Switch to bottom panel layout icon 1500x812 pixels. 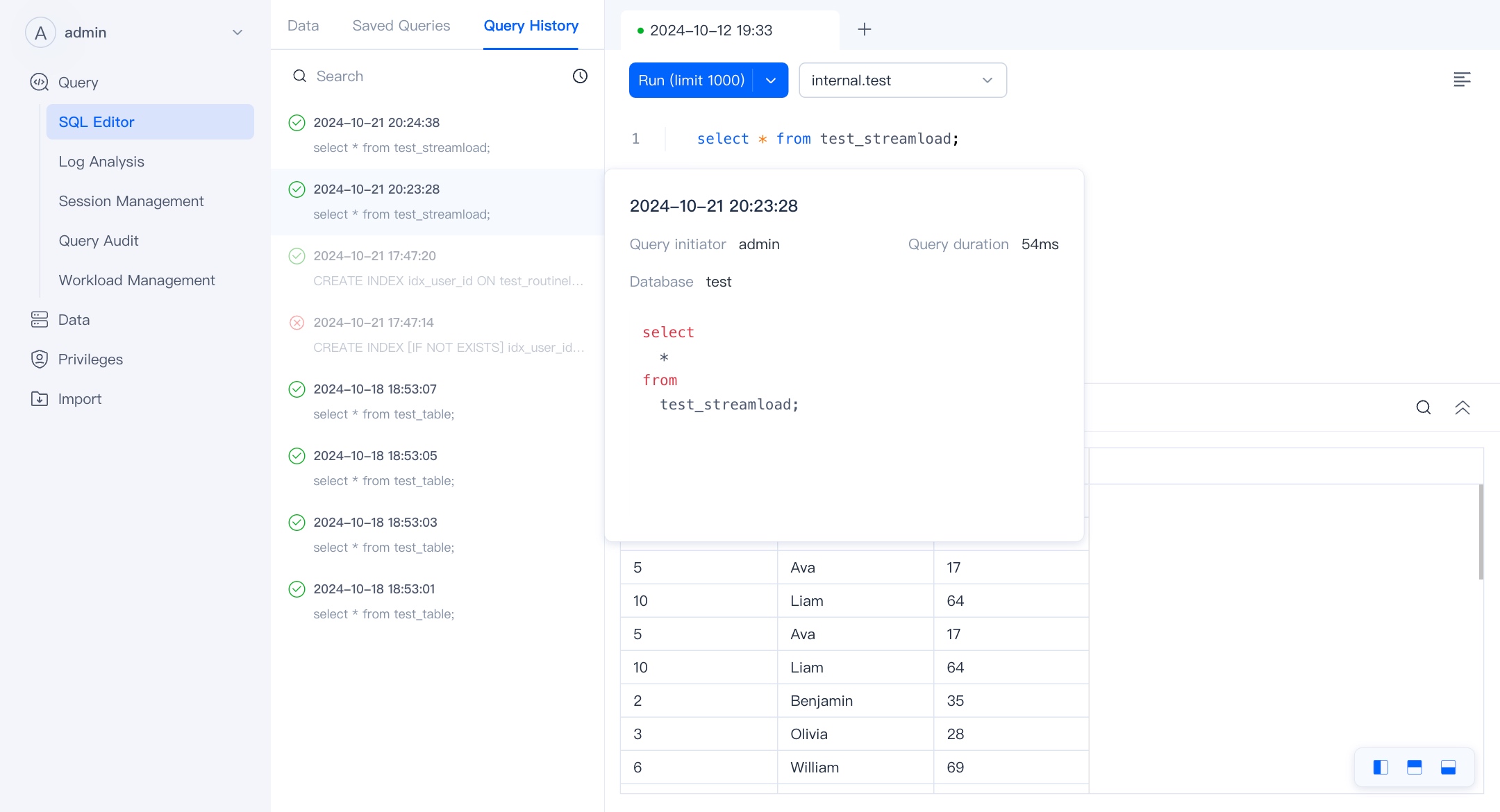[x=1448, y=767]
